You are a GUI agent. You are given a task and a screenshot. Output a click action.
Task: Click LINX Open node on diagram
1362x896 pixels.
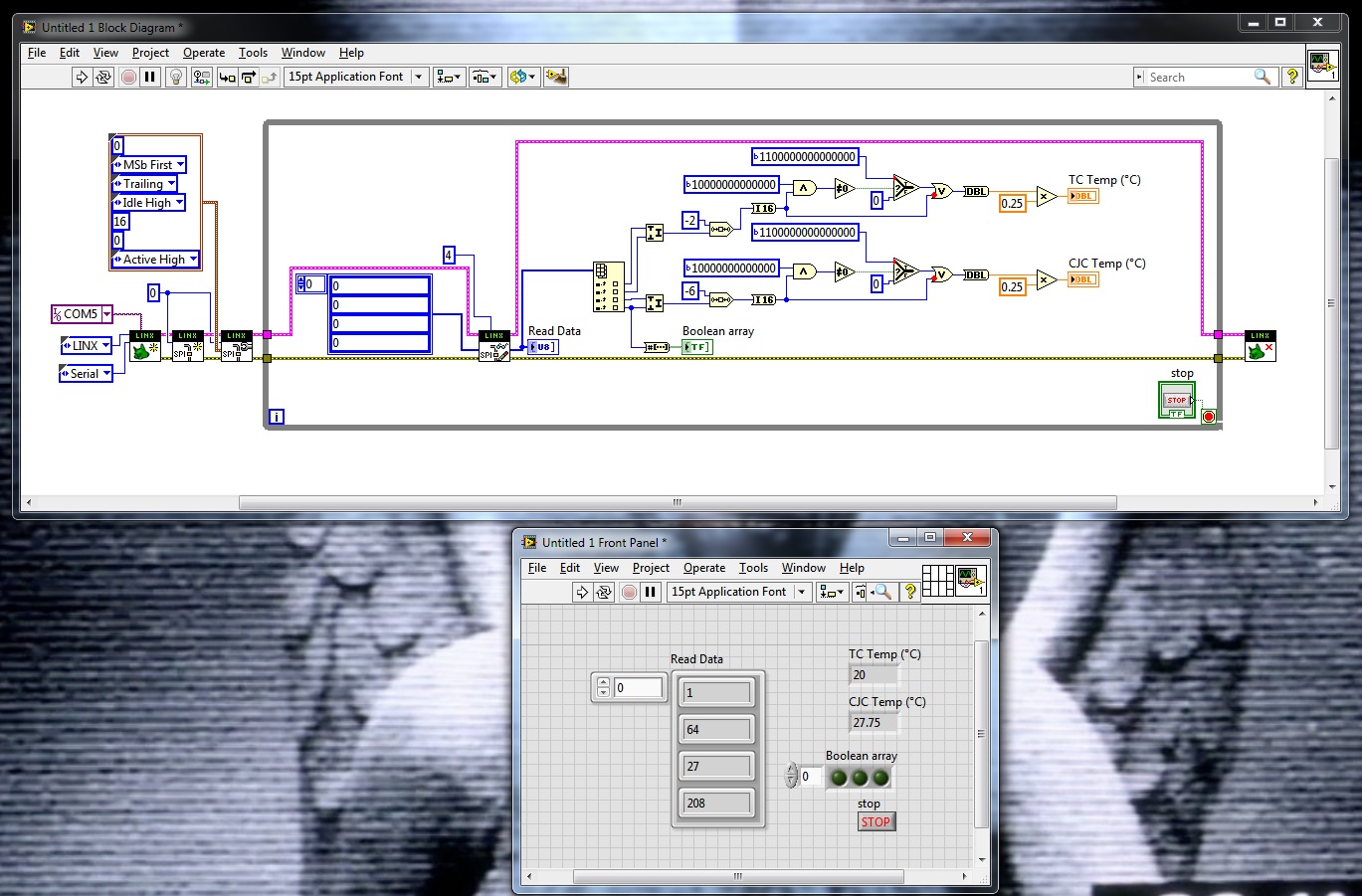click(145, 346)
